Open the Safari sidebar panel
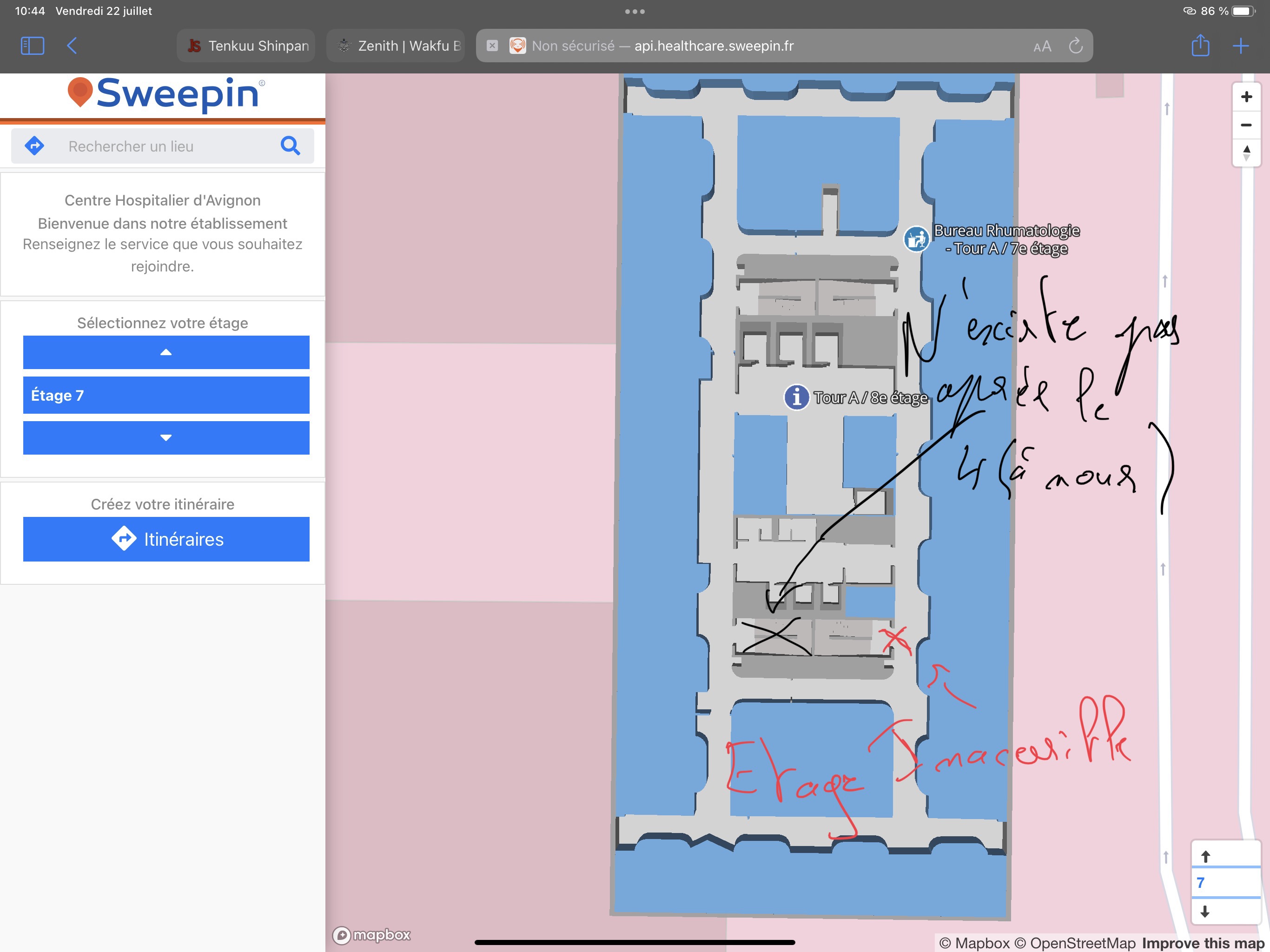Screen dimensions: 1270x952 (x=32, y=46)
